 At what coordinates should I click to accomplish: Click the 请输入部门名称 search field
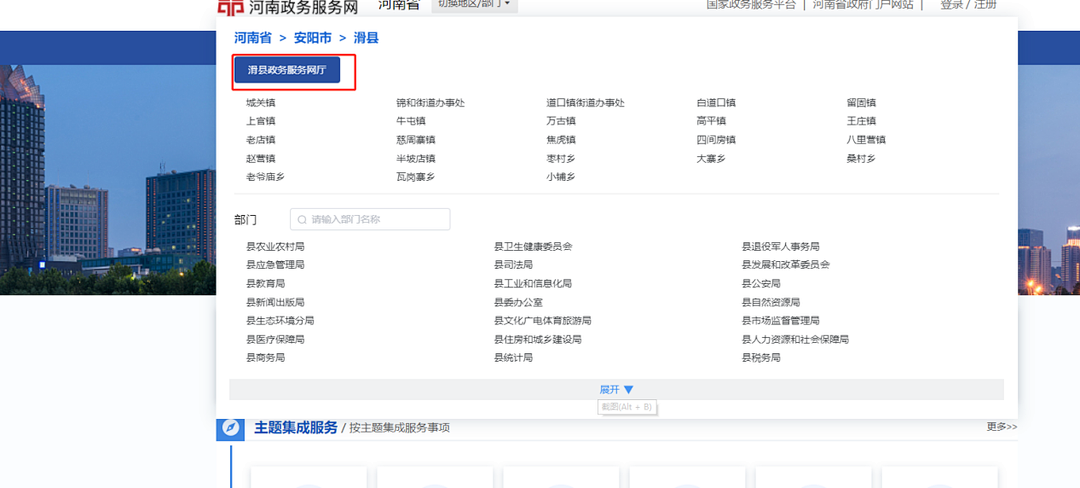(375, 219)
